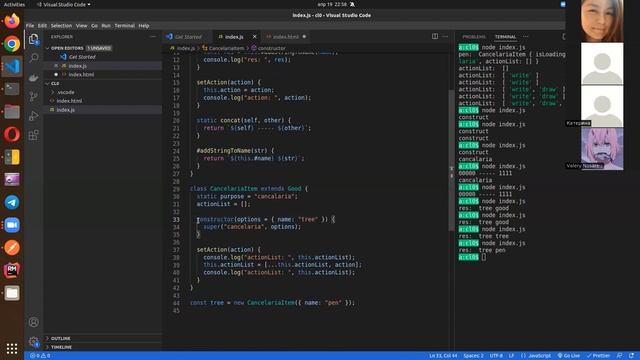
Task: Open the File menu
Action: [x=30, y=26]
